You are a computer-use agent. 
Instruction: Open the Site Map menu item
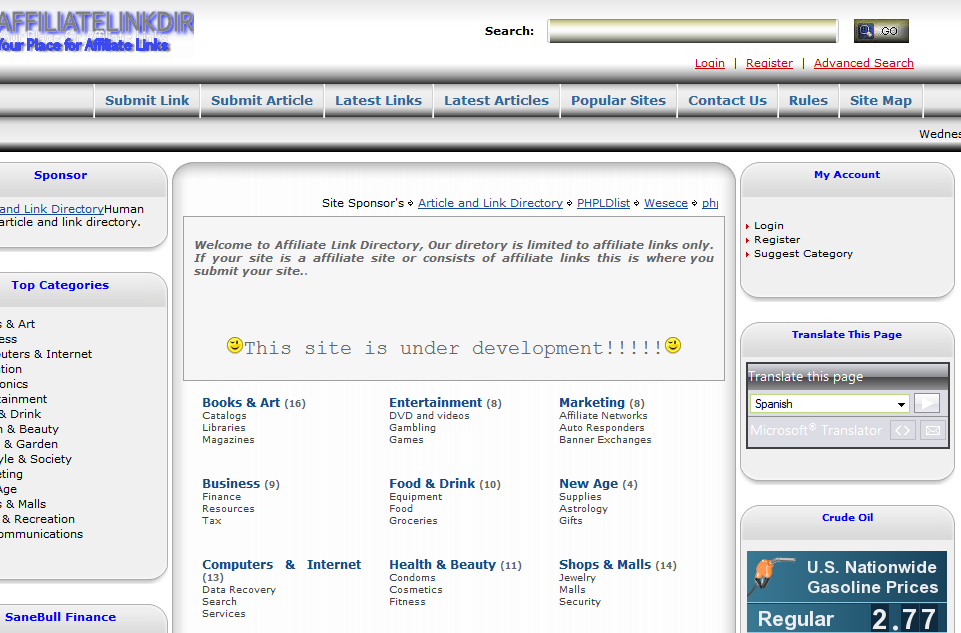click(880, 100)
